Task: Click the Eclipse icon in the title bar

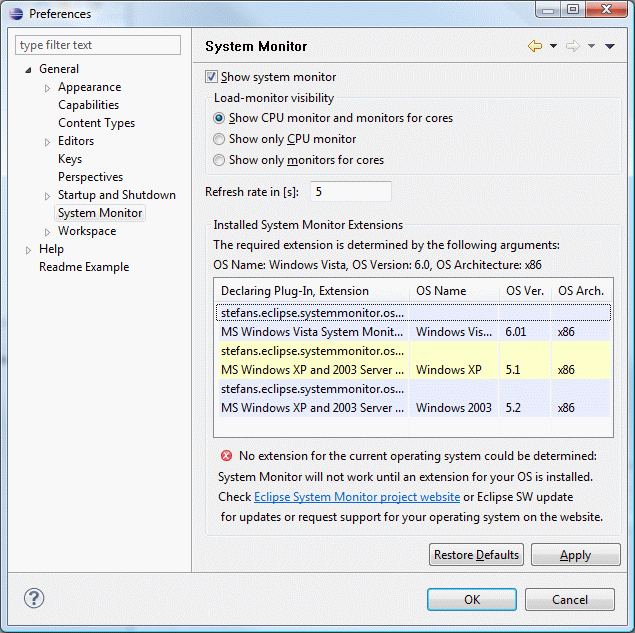Action: (16, 14)
